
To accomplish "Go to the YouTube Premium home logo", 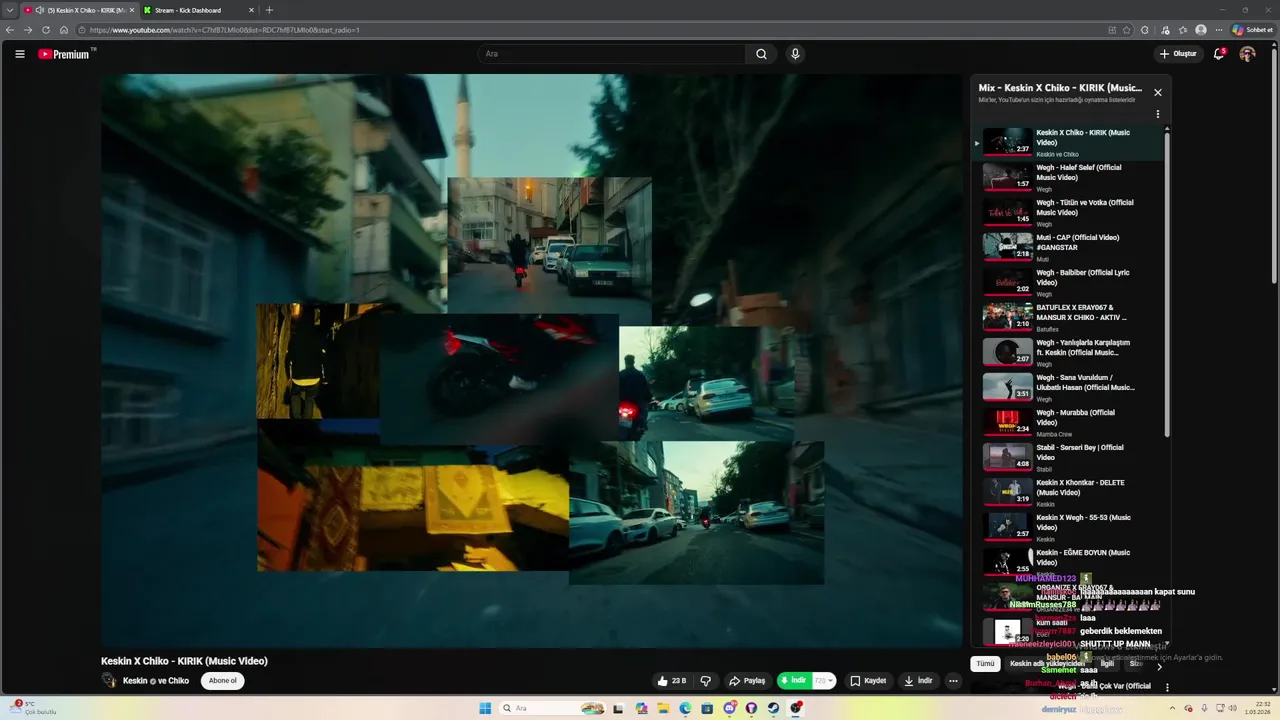I will tap(66, 54).
